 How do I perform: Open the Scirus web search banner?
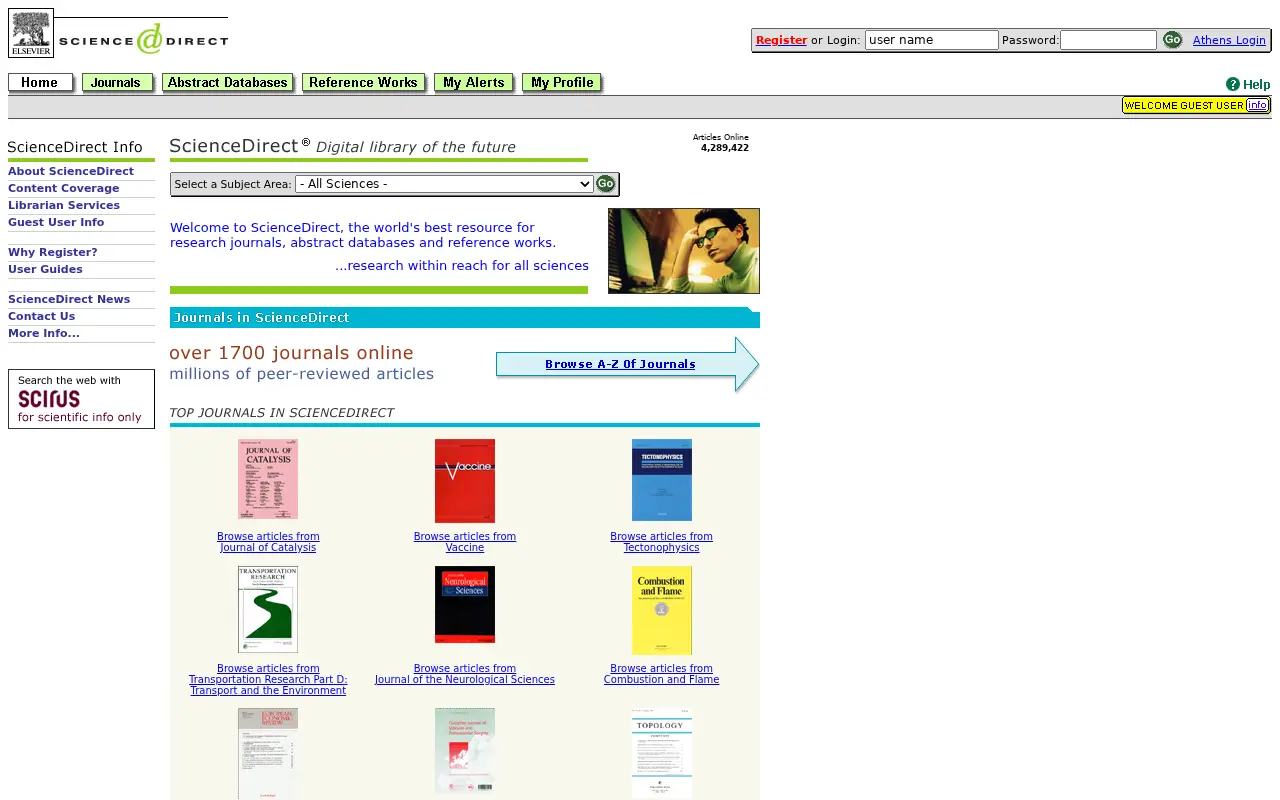point(81,399)
